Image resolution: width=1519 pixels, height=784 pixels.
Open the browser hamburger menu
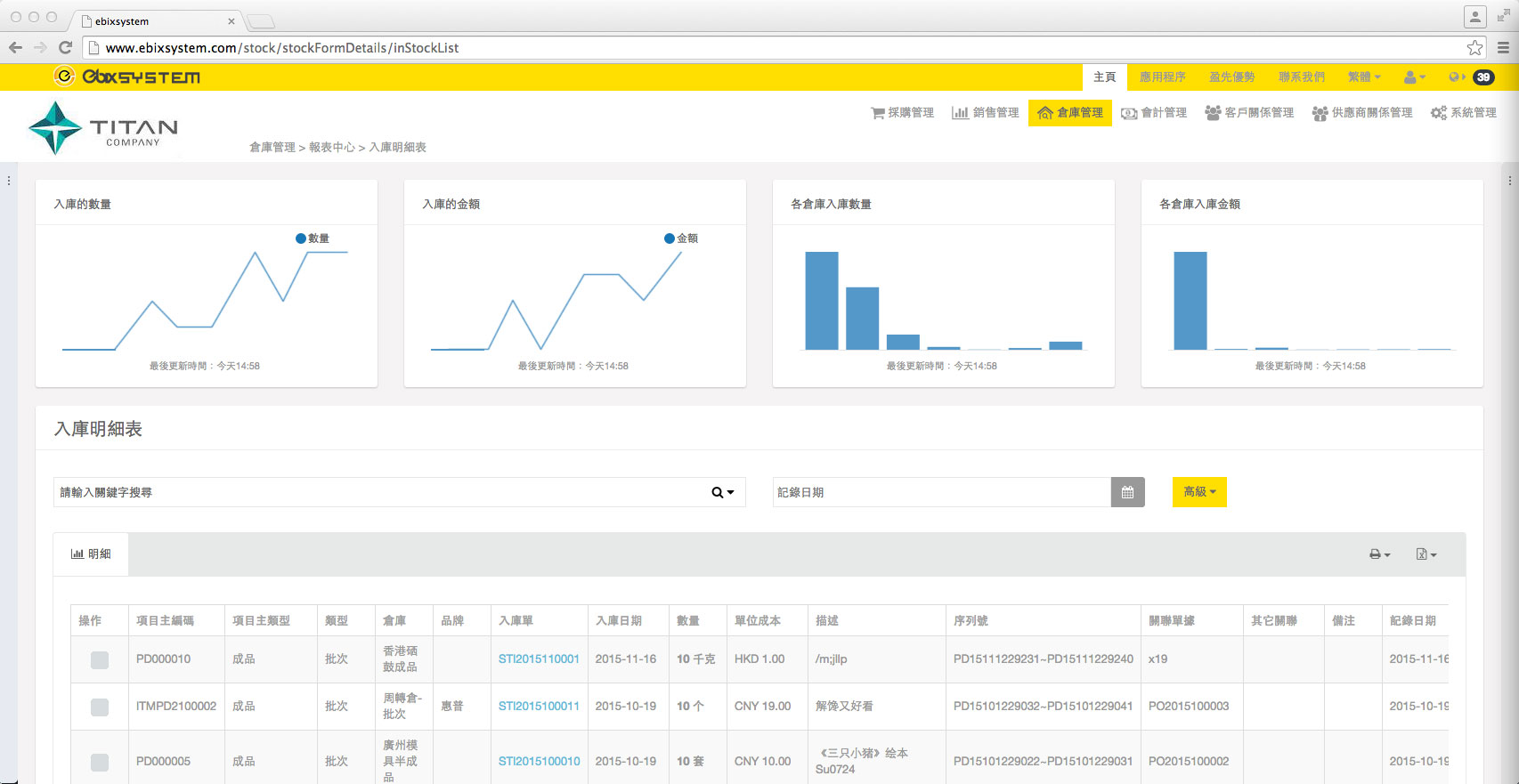(x=1503, y=47)
